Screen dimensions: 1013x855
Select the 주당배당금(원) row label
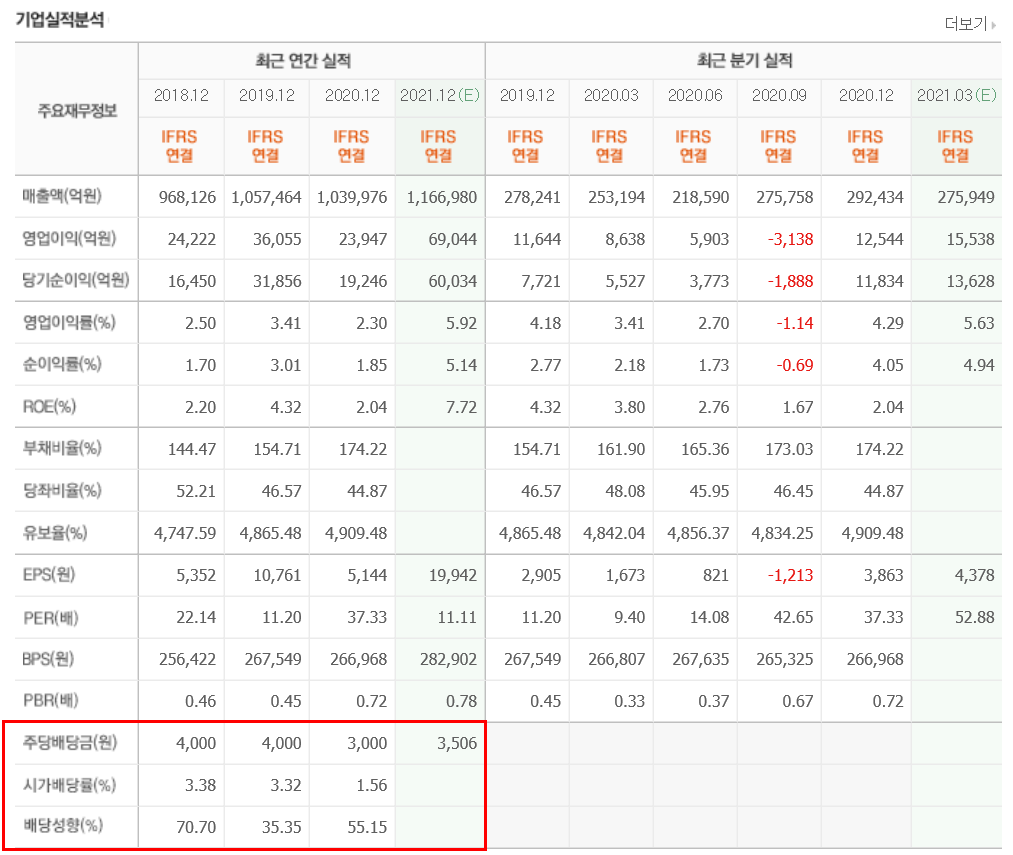(70, 742)
